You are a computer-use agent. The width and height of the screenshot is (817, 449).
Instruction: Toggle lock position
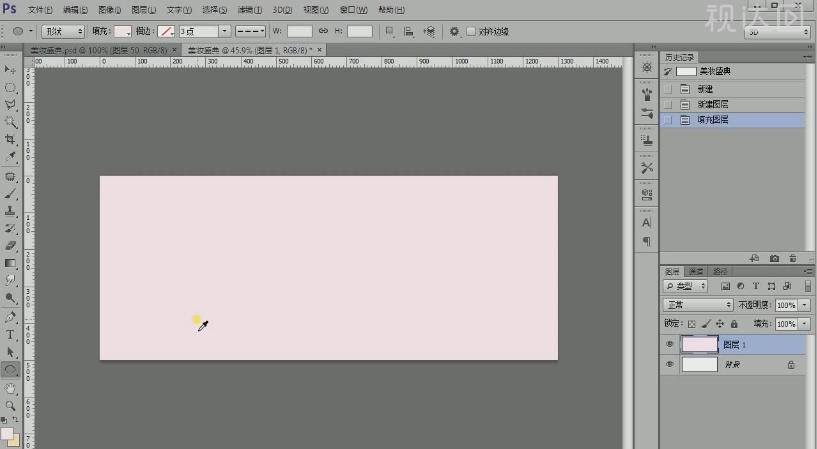[720, 324]
